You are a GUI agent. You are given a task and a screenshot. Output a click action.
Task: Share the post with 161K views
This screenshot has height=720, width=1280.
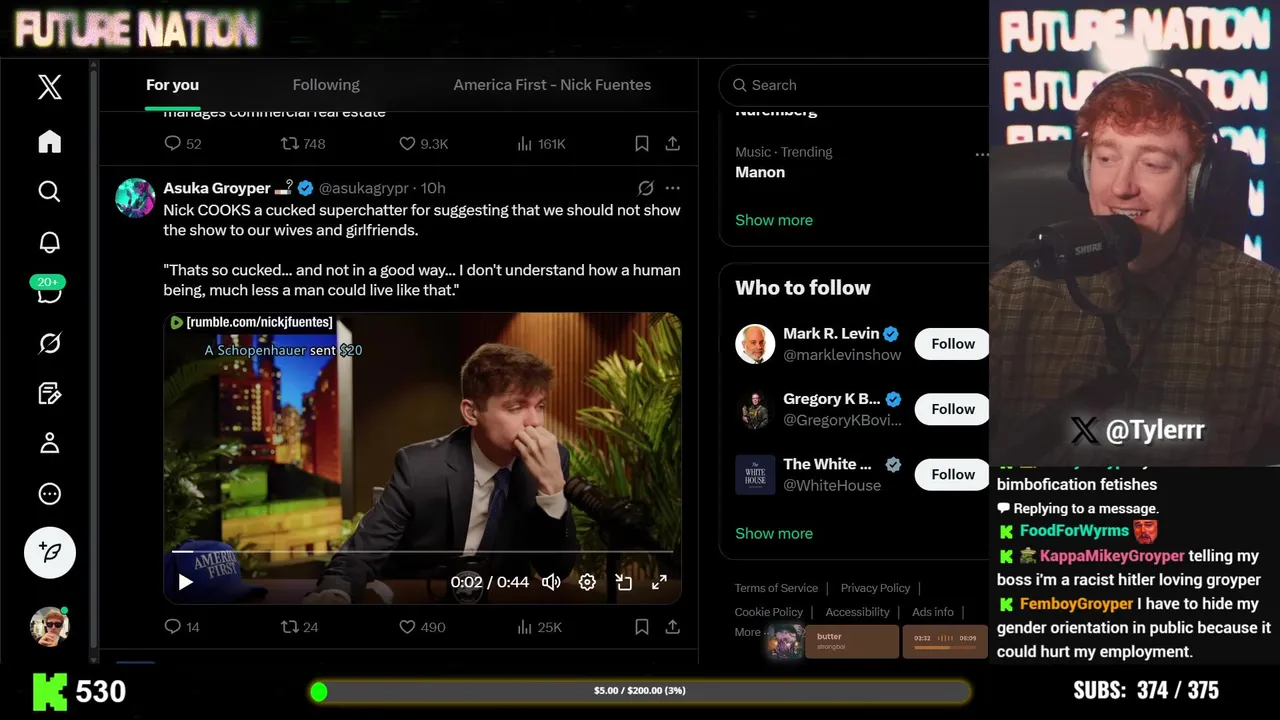[x=673, y=144]
